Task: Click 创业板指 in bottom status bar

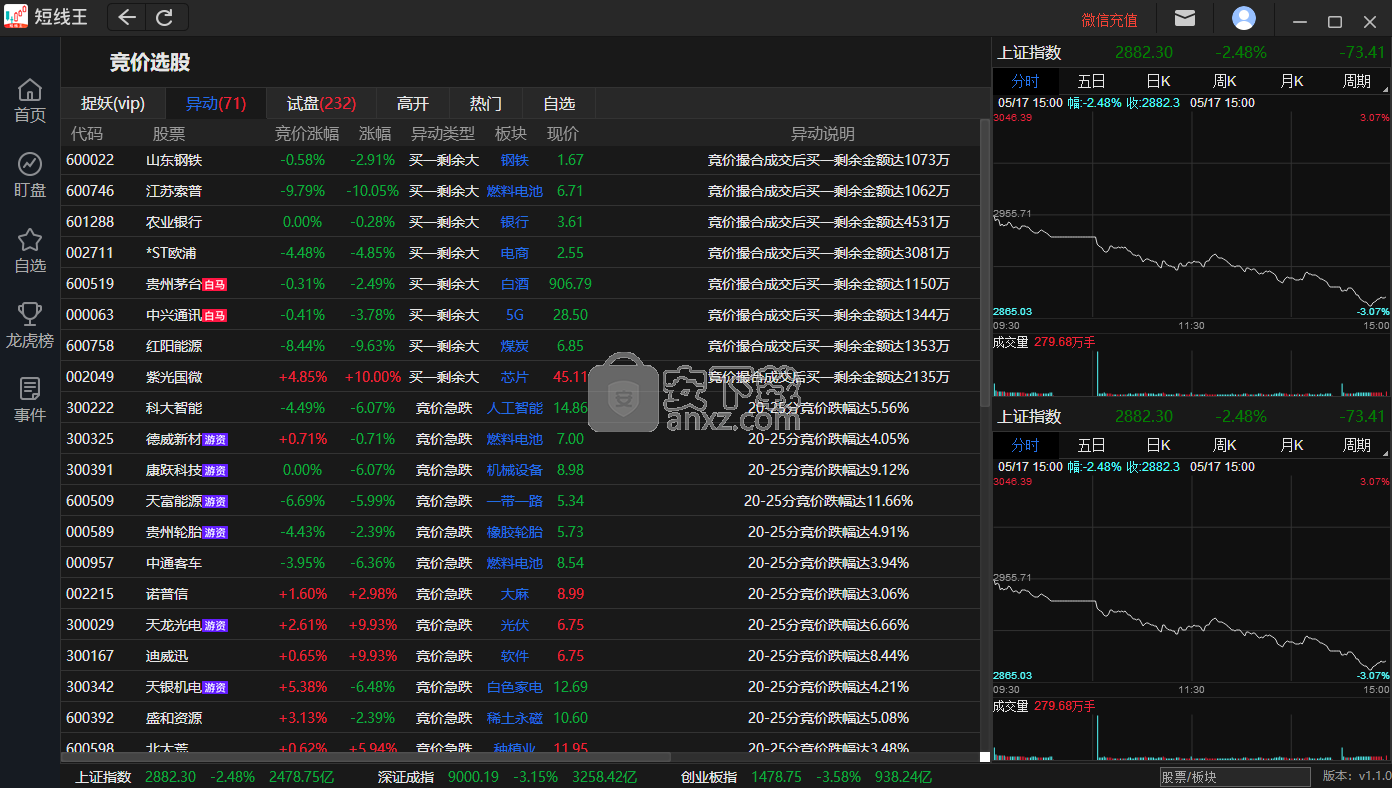Action: click(709, 777)
